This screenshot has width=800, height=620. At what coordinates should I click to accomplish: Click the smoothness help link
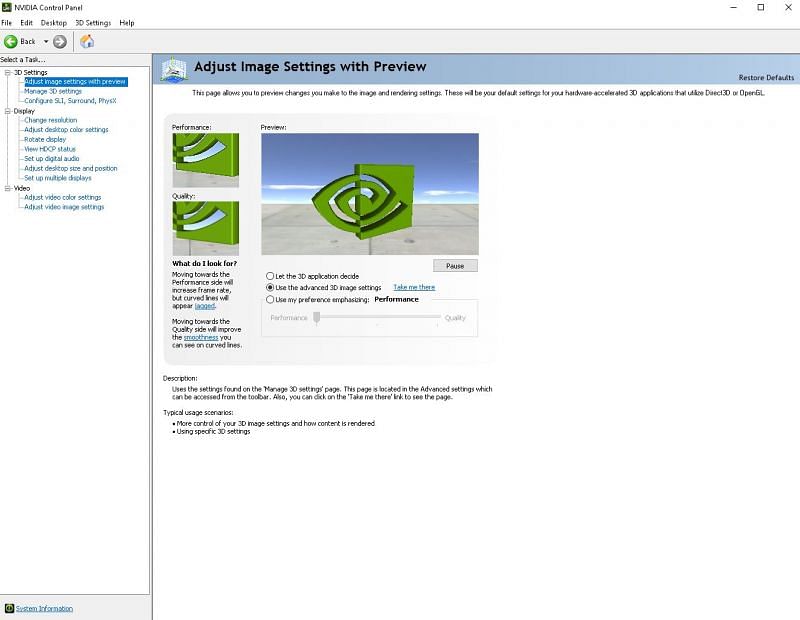[201, 337]
